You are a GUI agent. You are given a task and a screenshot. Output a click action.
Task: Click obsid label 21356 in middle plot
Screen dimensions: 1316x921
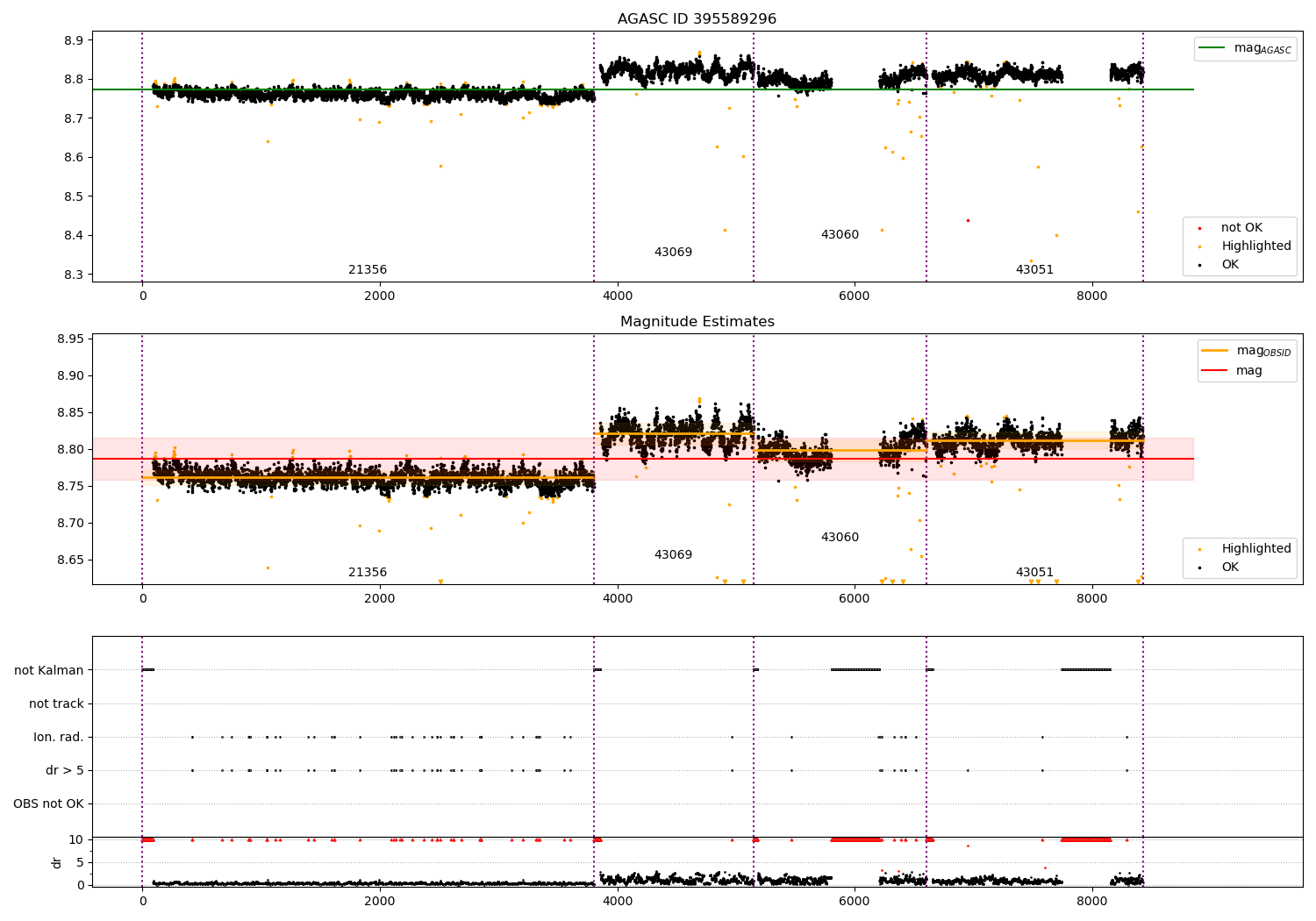point(368,573)
